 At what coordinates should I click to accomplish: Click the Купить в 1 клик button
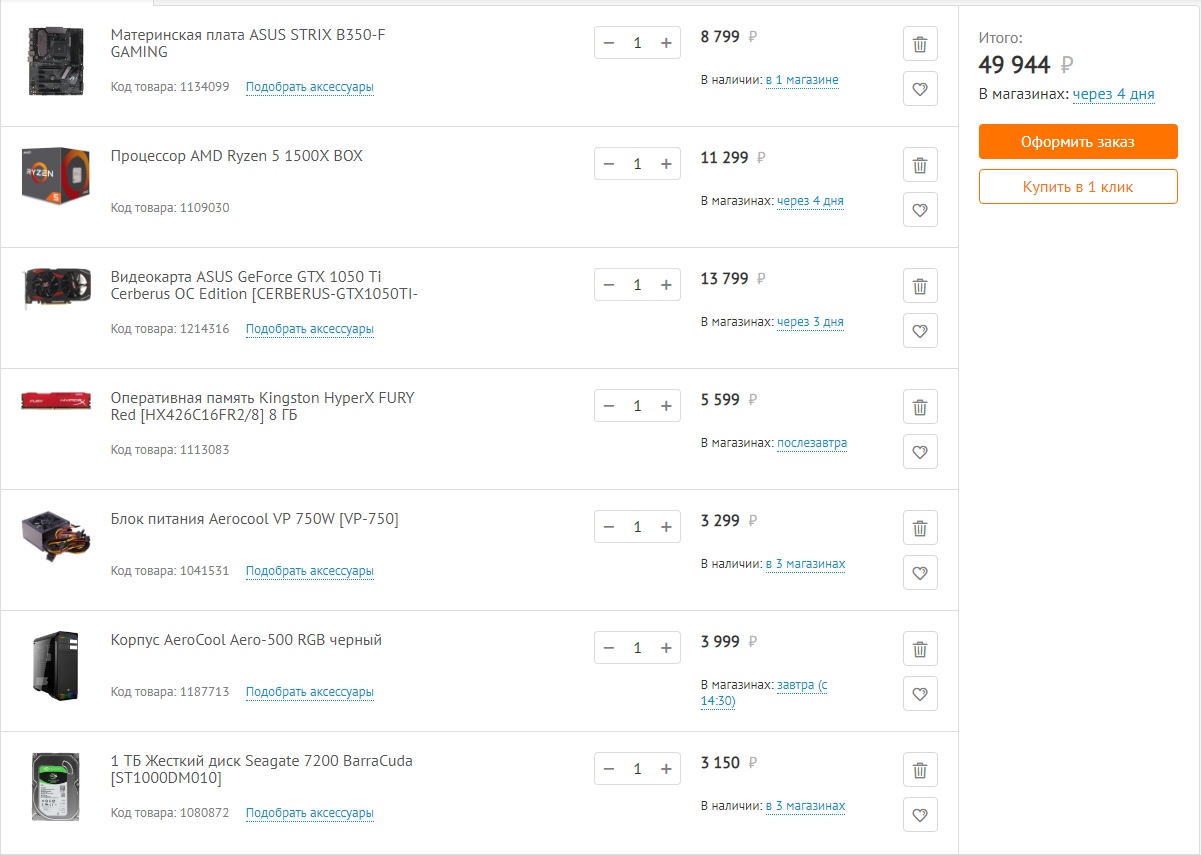[1078, 187]
